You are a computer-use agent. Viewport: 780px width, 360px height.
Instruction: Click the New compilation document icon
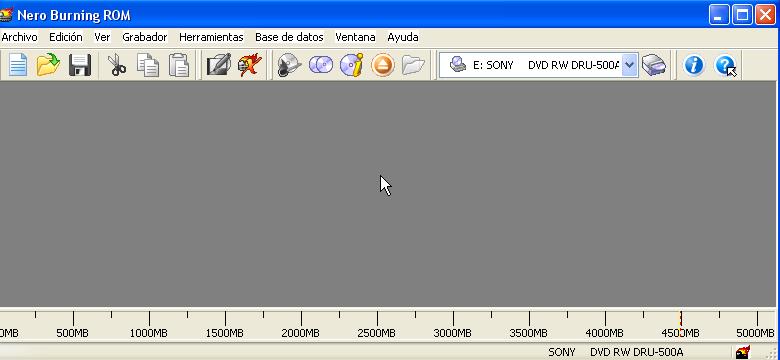(18, 65)
